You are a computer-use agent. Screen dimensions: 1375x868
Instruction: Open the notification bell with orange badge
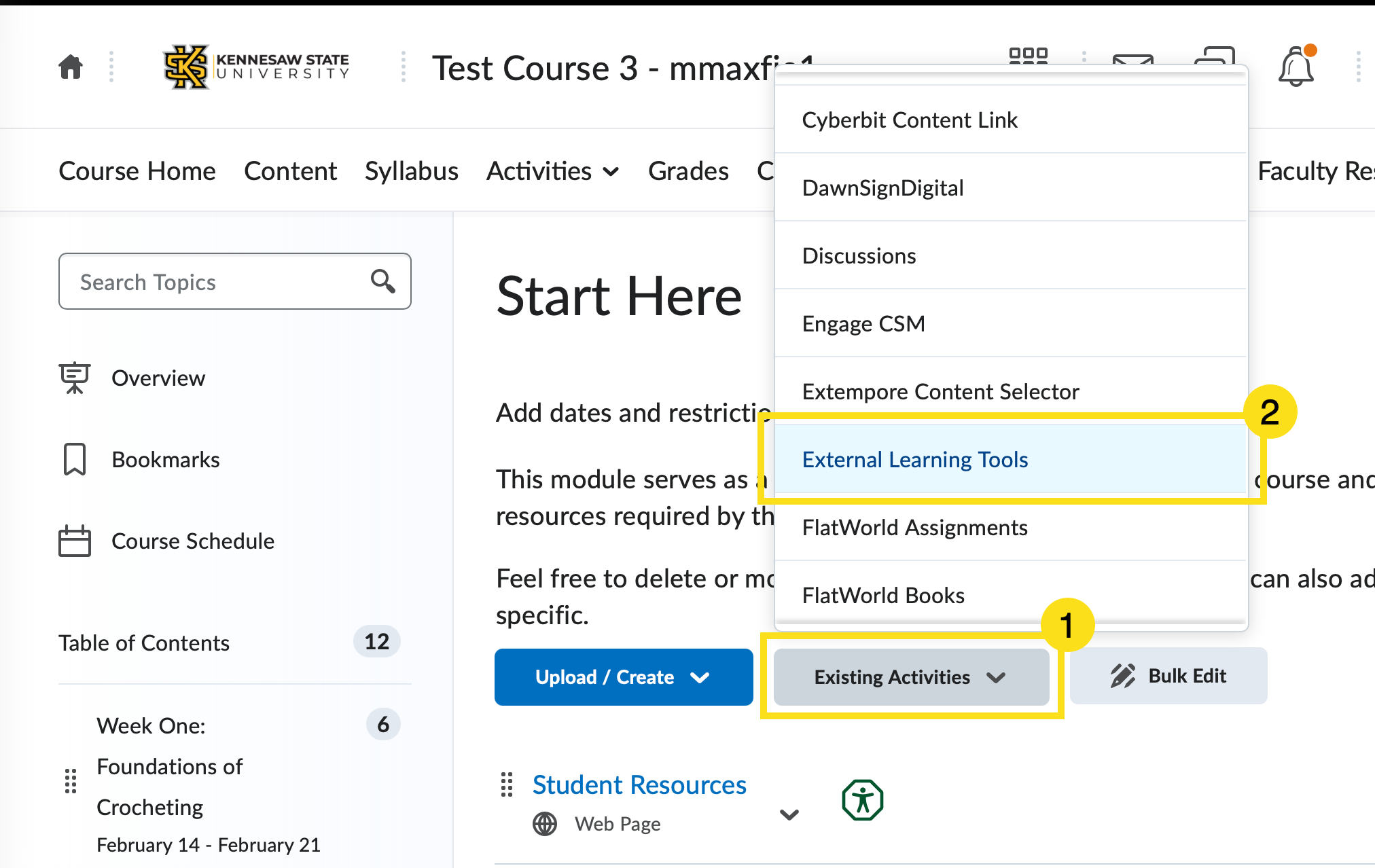pos(1296,65)
